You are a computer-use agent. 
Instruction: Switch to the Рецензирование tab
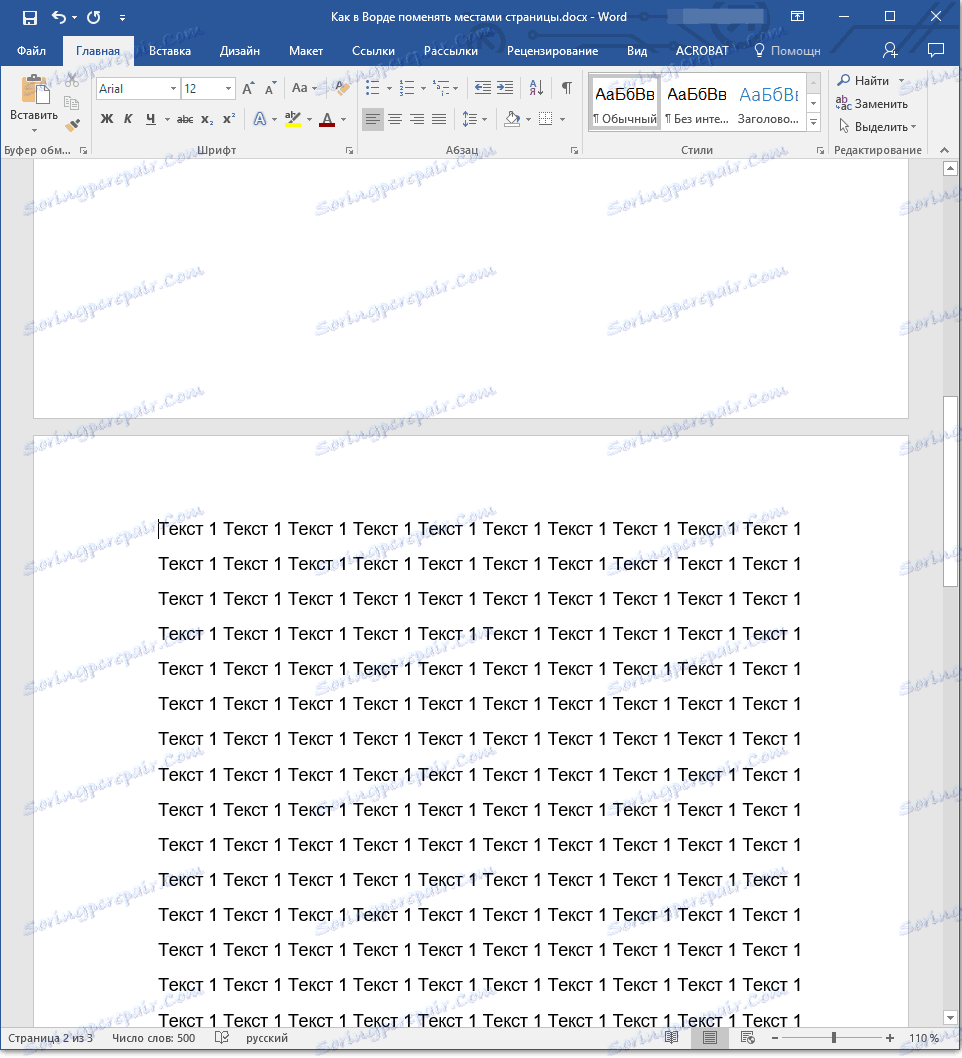point(553,51)
